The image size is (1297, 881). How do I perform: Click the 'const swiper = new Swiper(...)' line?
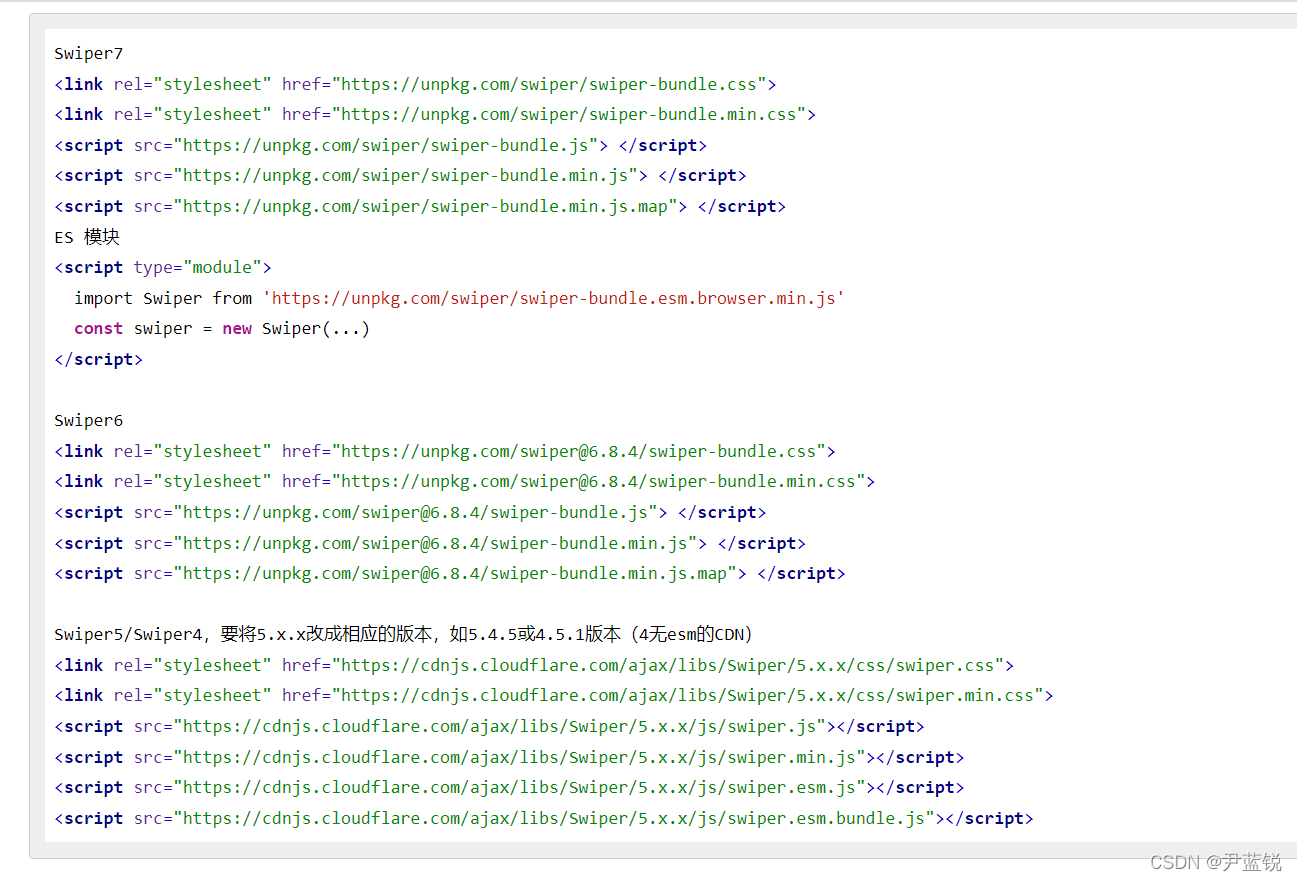point(222,328)
